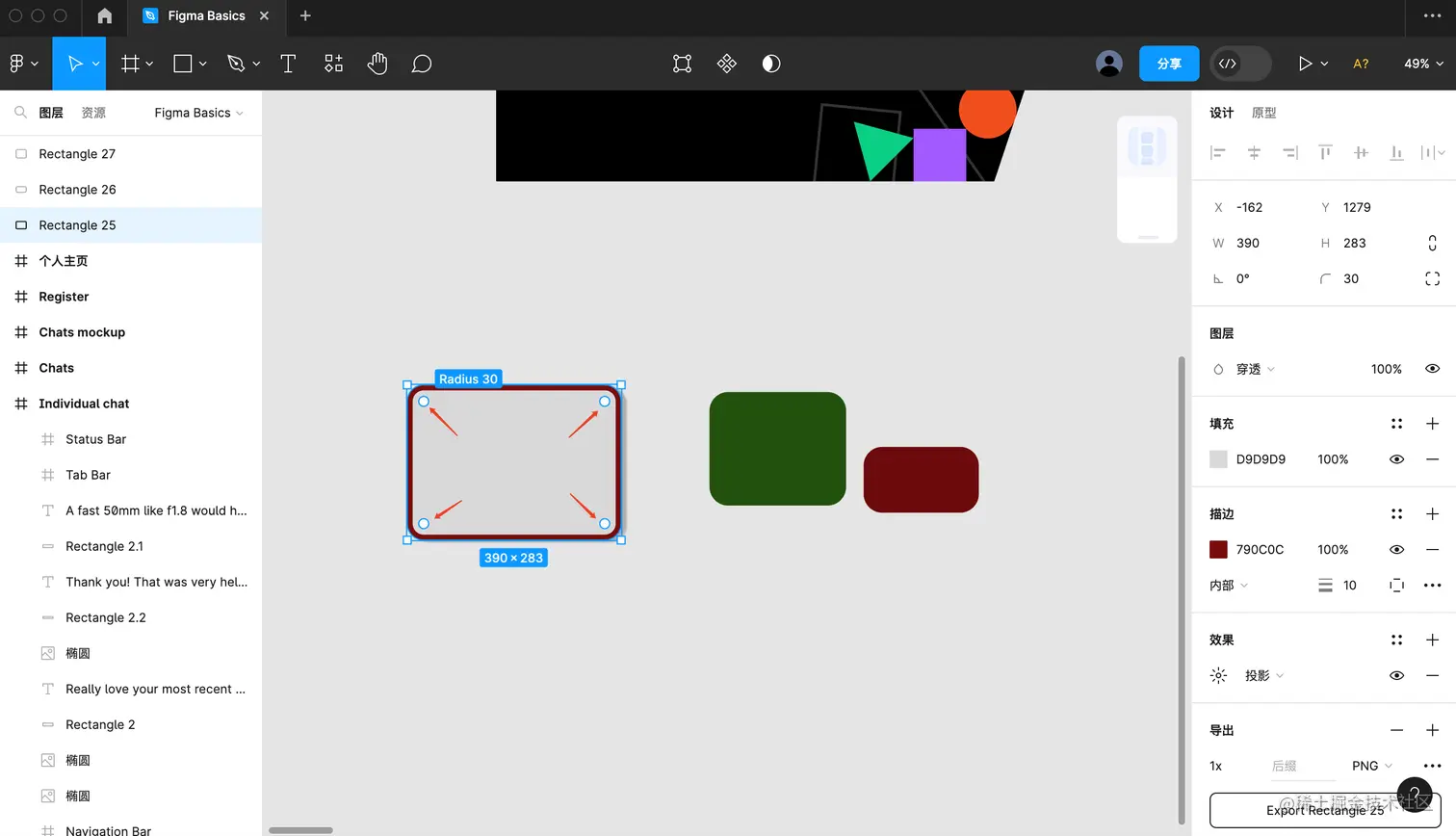Select the Hand tool
The image size is (1456, 836).
coord(377,64)
